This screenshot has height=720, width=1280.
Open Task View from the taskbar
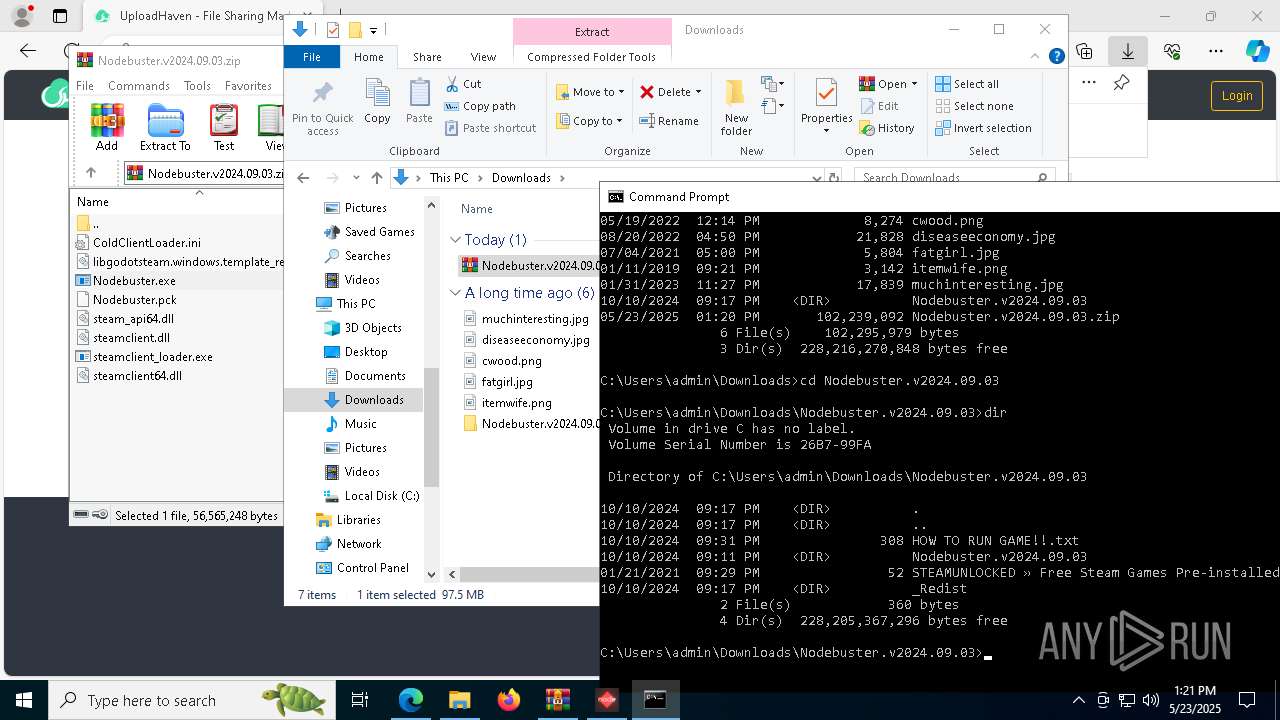(360, 700)
